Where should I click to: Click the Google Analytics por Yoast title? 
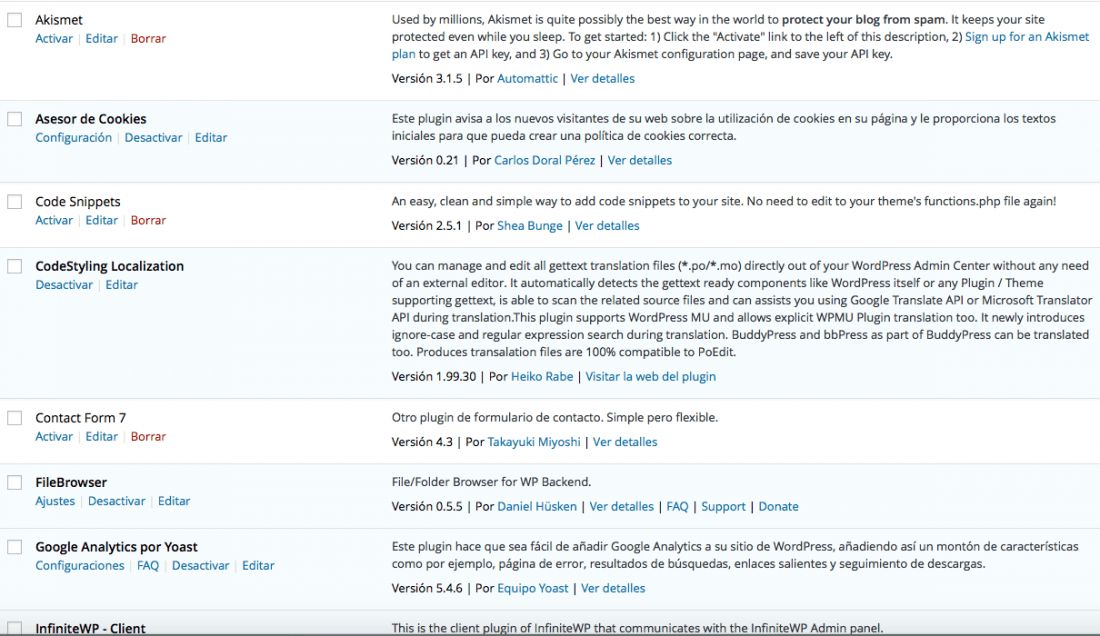pyautogui.click(x=116, y=547)
